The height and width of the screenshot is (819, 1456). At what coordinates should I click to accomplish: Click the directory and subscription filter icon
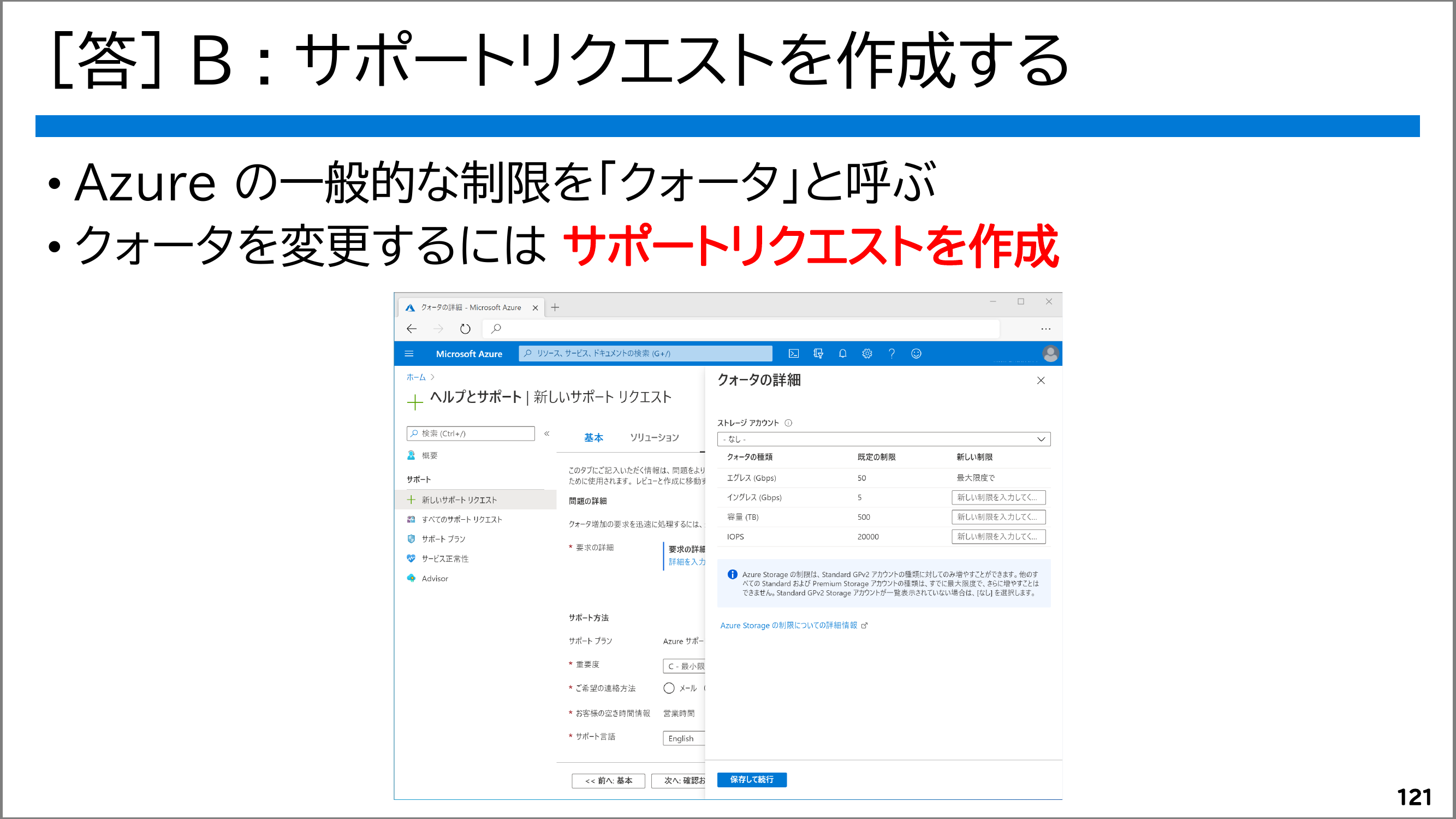(x=818, y=354)
